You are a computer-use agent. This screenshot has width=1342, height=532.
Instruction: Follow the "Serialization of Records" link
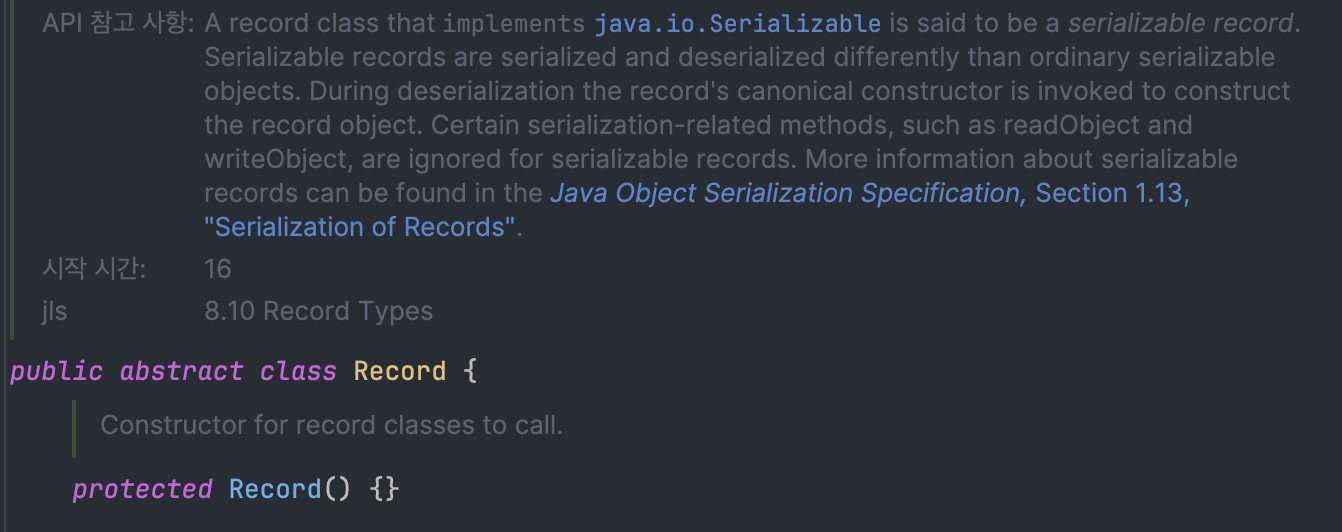point(360,227)
